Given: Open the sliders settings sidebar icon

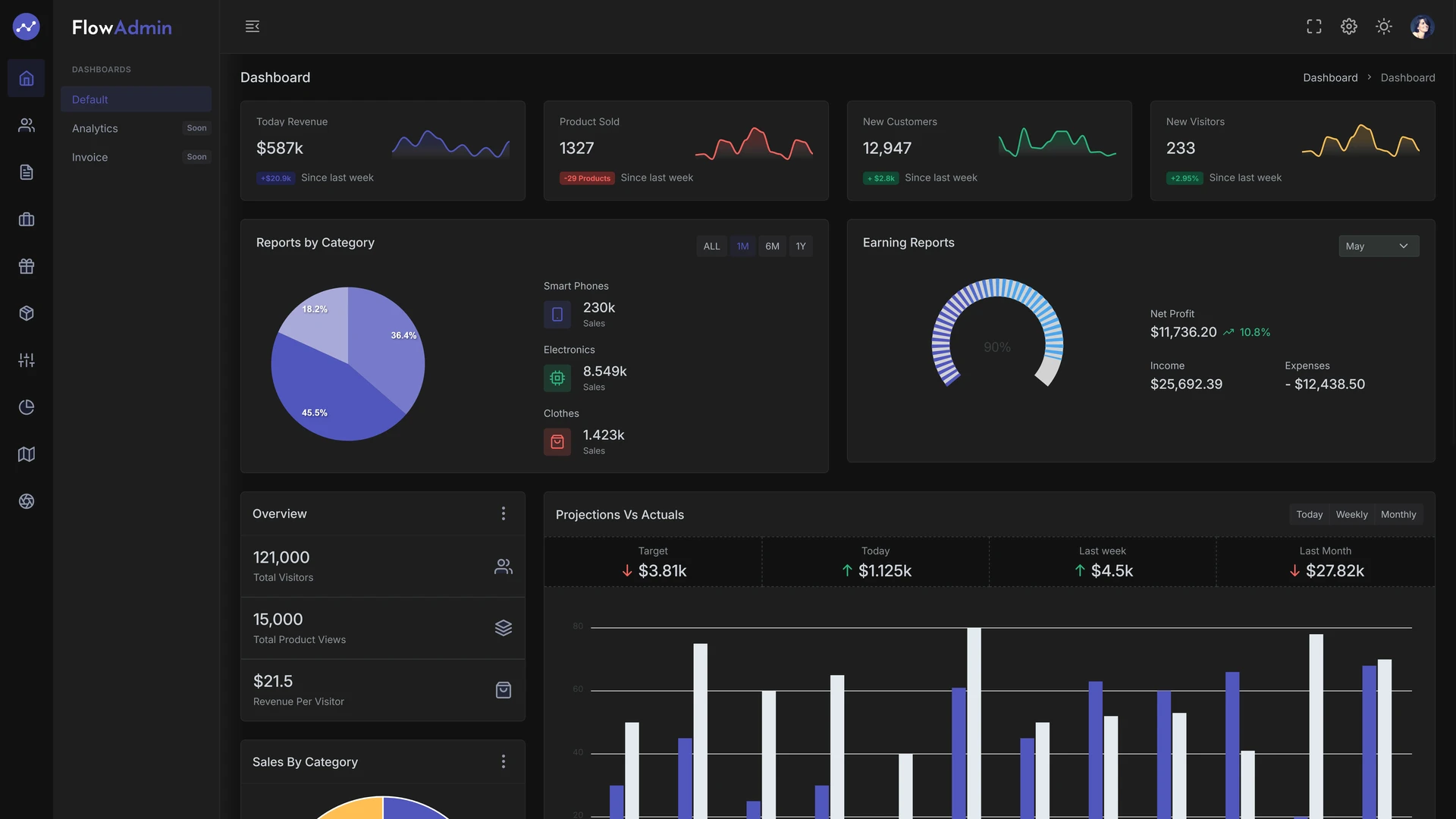Looking at the screenshot, I should pos(27,360).
